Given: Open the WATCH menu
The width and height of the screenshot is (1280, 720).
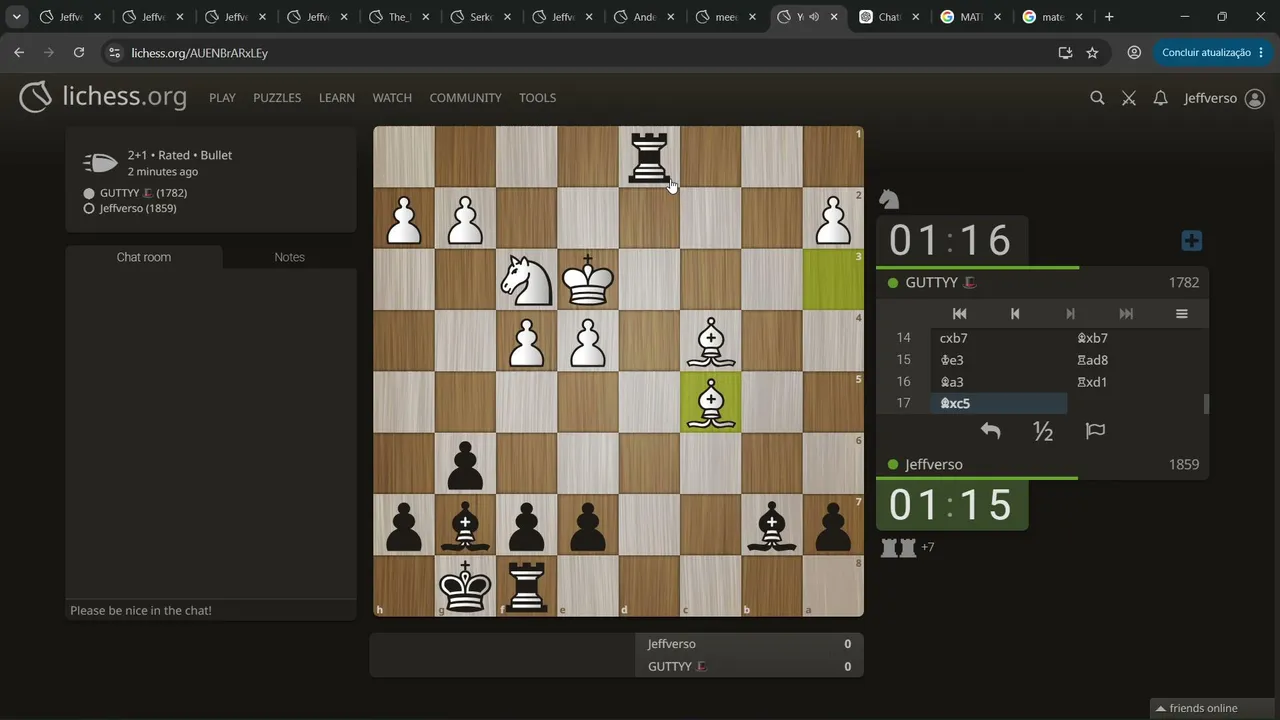Looking at the screenshot, I should 392,98.
